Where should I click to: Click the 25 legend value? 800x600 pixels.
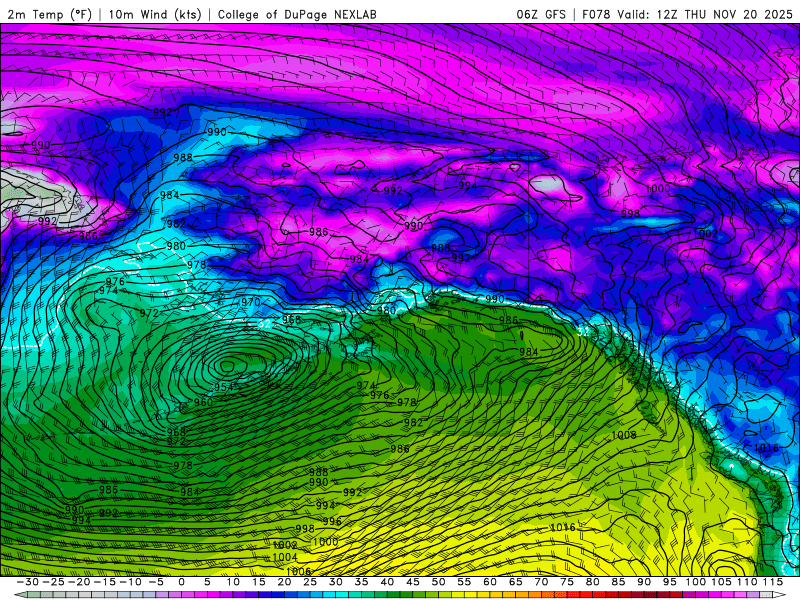(x=310, y=582)
